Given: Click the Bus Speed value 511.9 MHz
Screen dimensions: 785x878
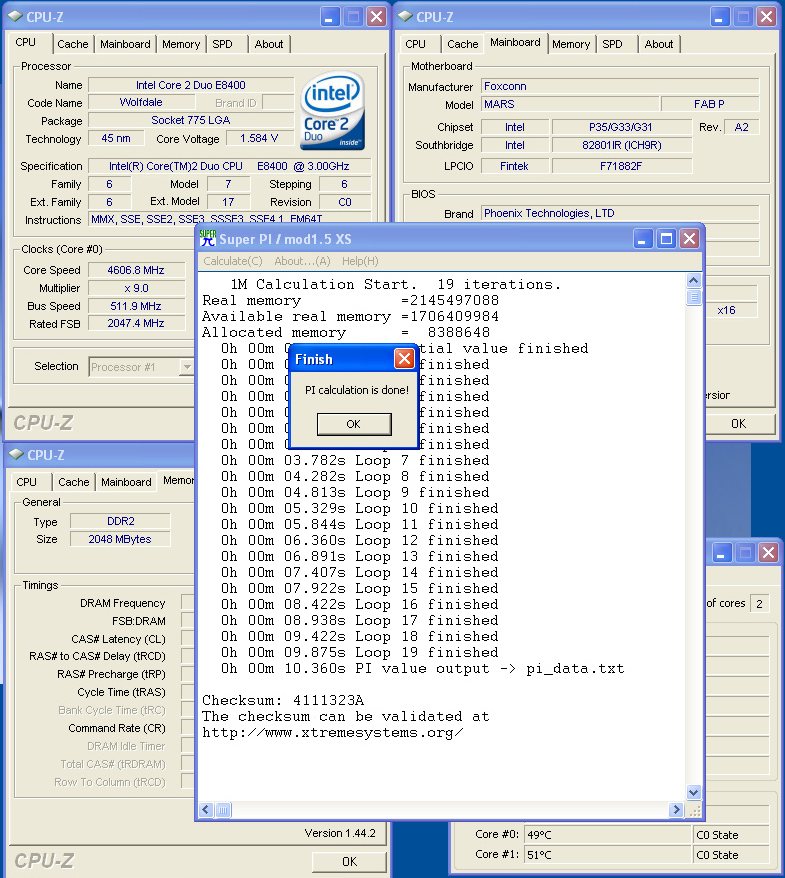Looking at the screenshot, I should (x=136, y=306).
